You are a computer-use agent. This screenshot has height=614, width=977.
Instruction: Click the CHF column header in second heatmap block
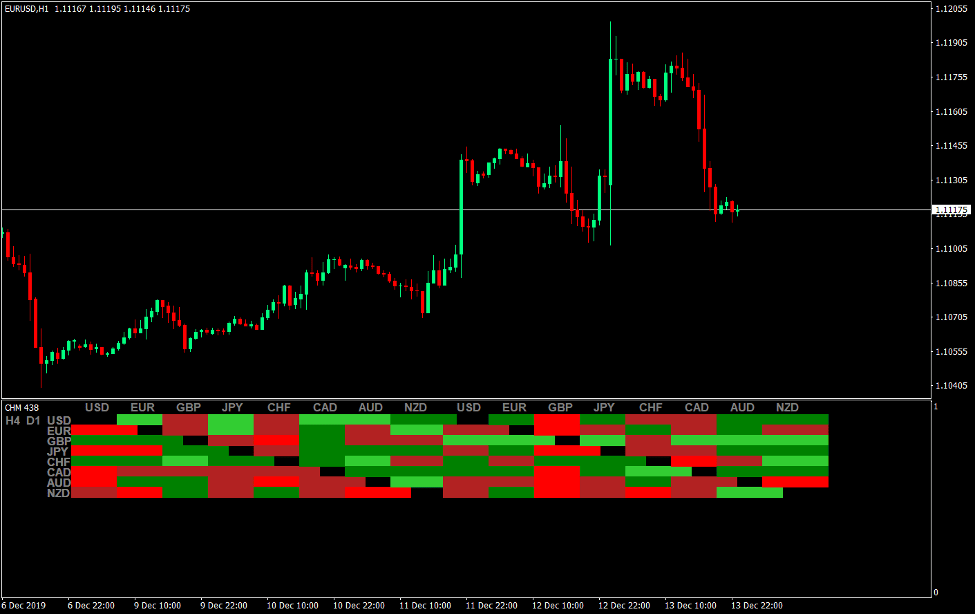click(x=650, y=407)
